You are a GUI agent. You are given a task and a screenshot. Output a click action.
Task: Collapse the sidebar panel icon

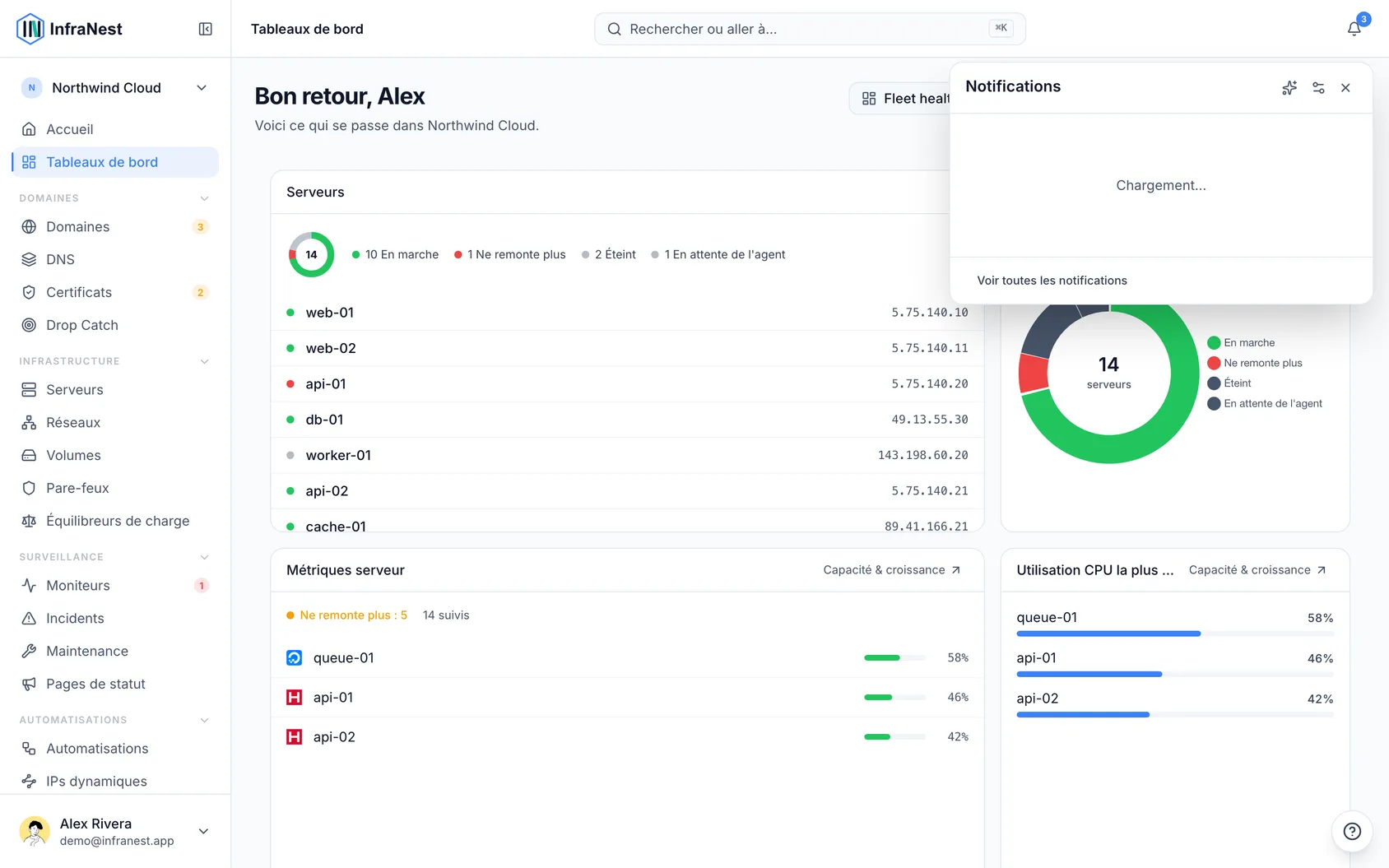point(206,29)
